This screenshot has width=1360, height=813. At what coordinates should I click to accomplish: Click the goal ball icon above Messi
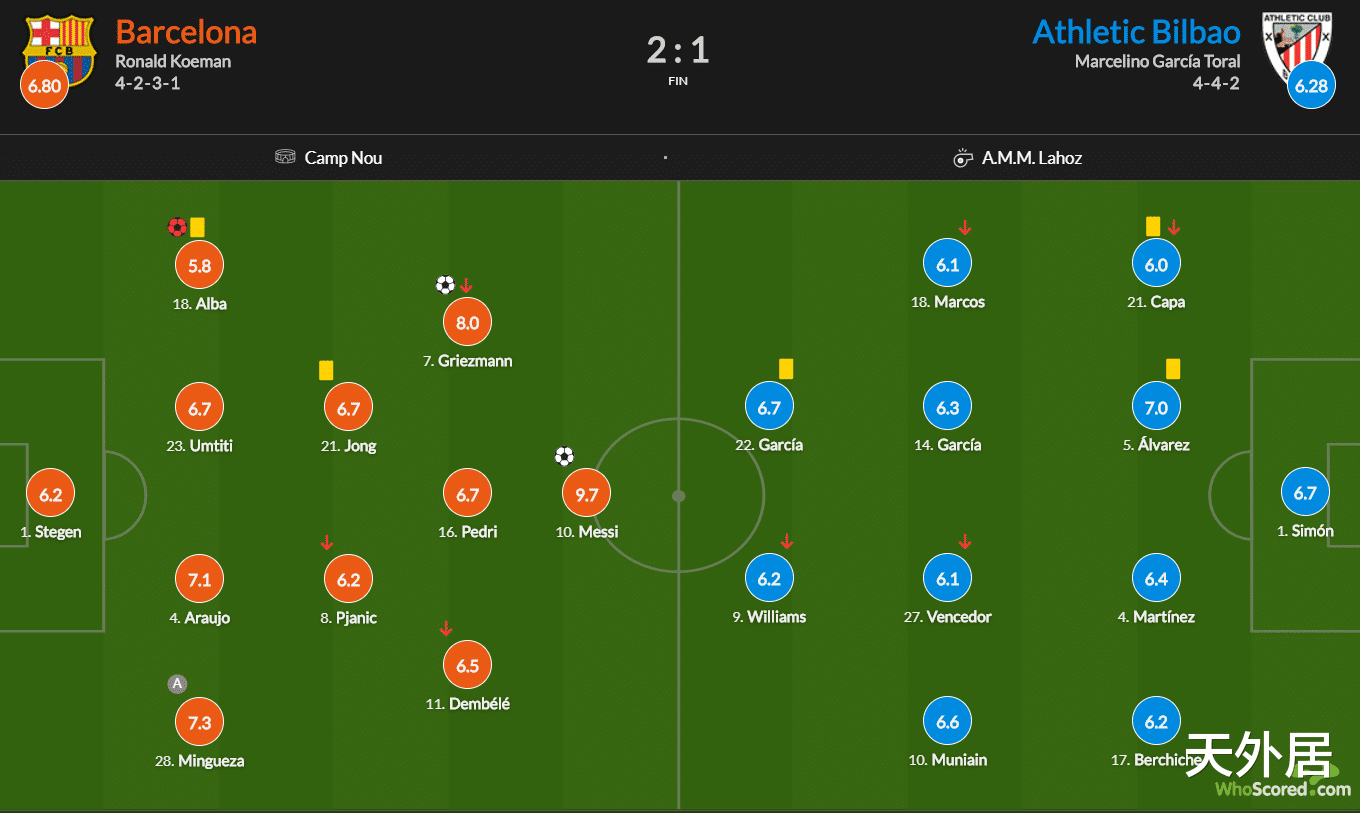[564, 457]
